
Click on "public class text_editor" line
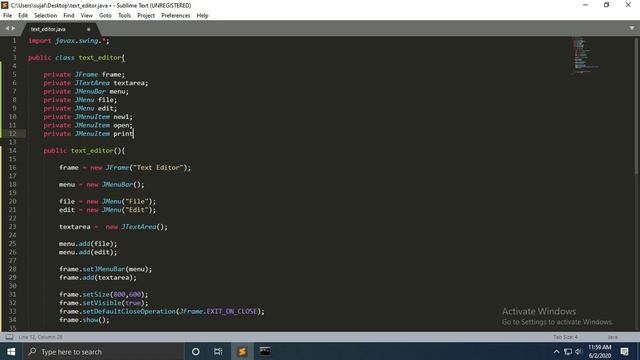76,58
